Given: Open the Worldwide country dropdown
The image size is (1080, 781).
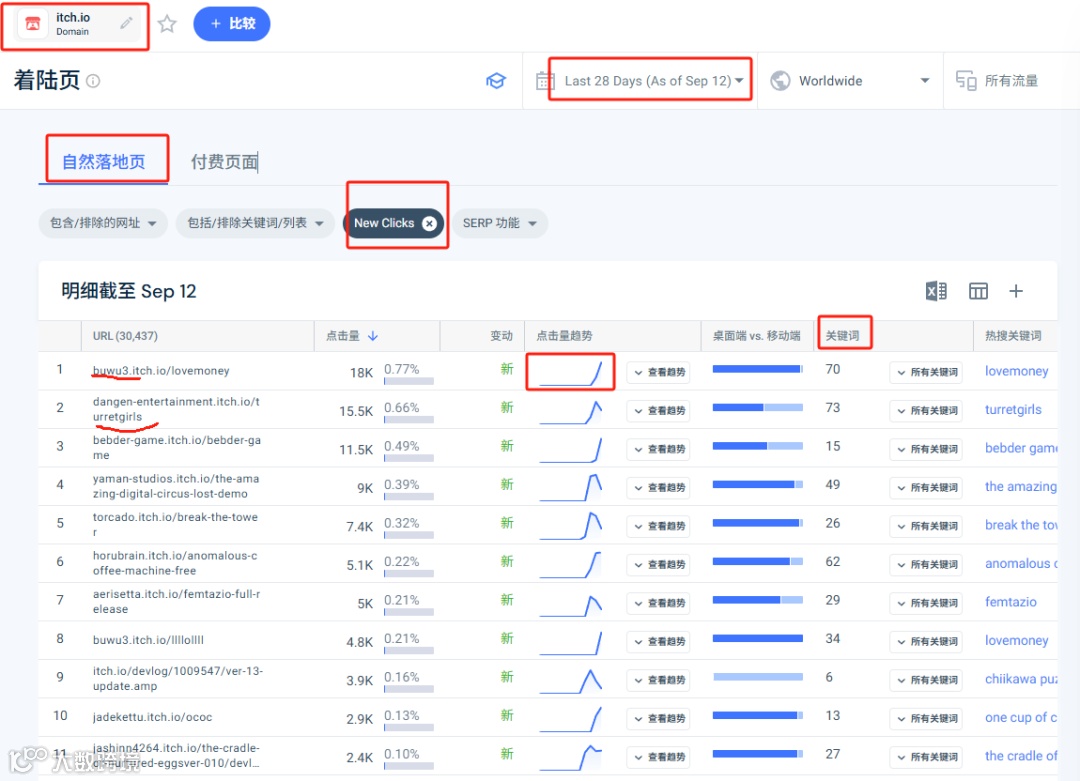Looking at the screenshot, I should click(864, 81).
